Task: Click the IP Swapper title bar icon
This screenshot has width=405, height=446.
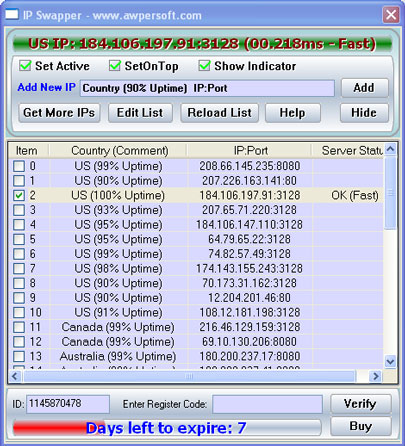Action: [12, 15]
